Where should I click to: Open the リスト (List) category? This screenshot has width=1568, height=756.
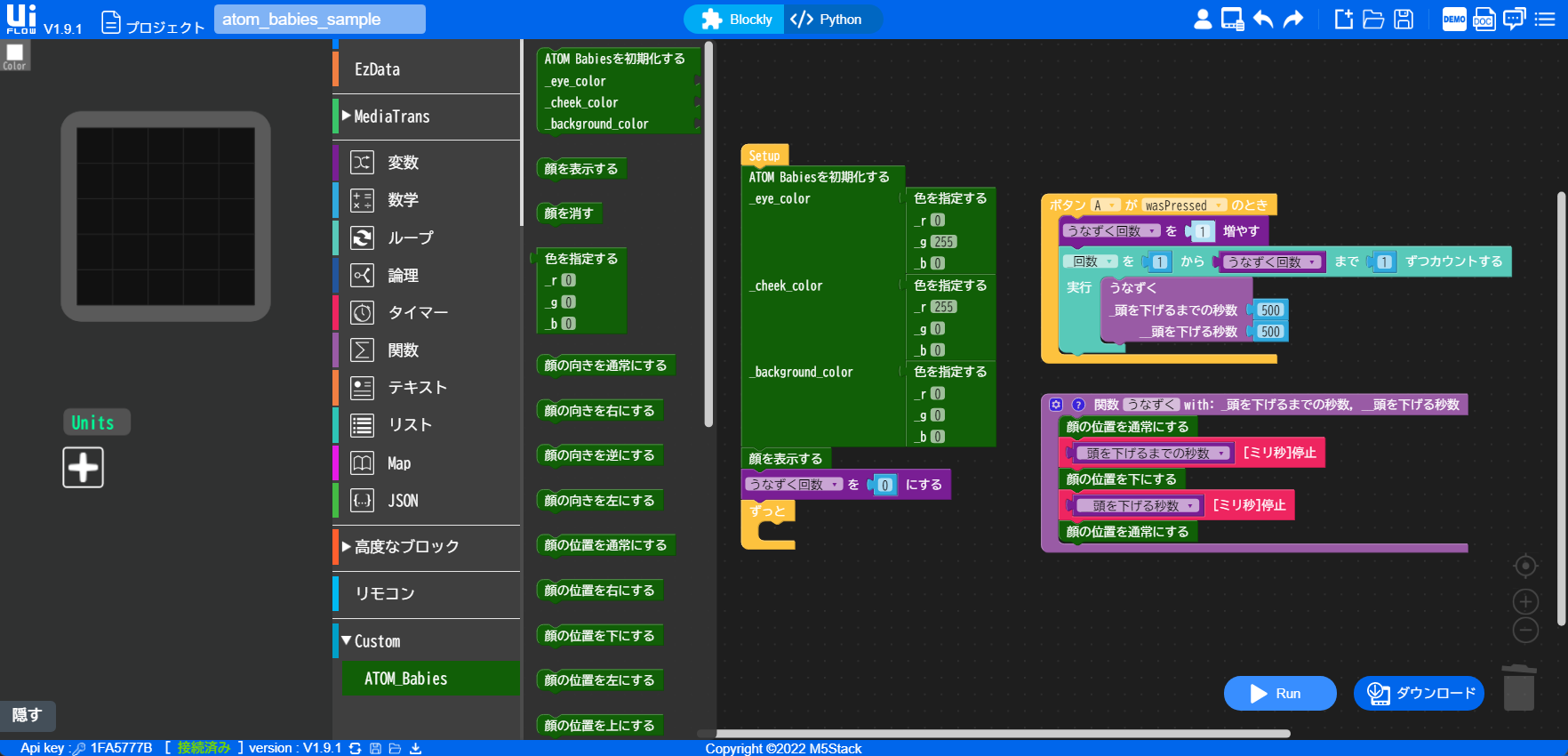coord(427,425)
